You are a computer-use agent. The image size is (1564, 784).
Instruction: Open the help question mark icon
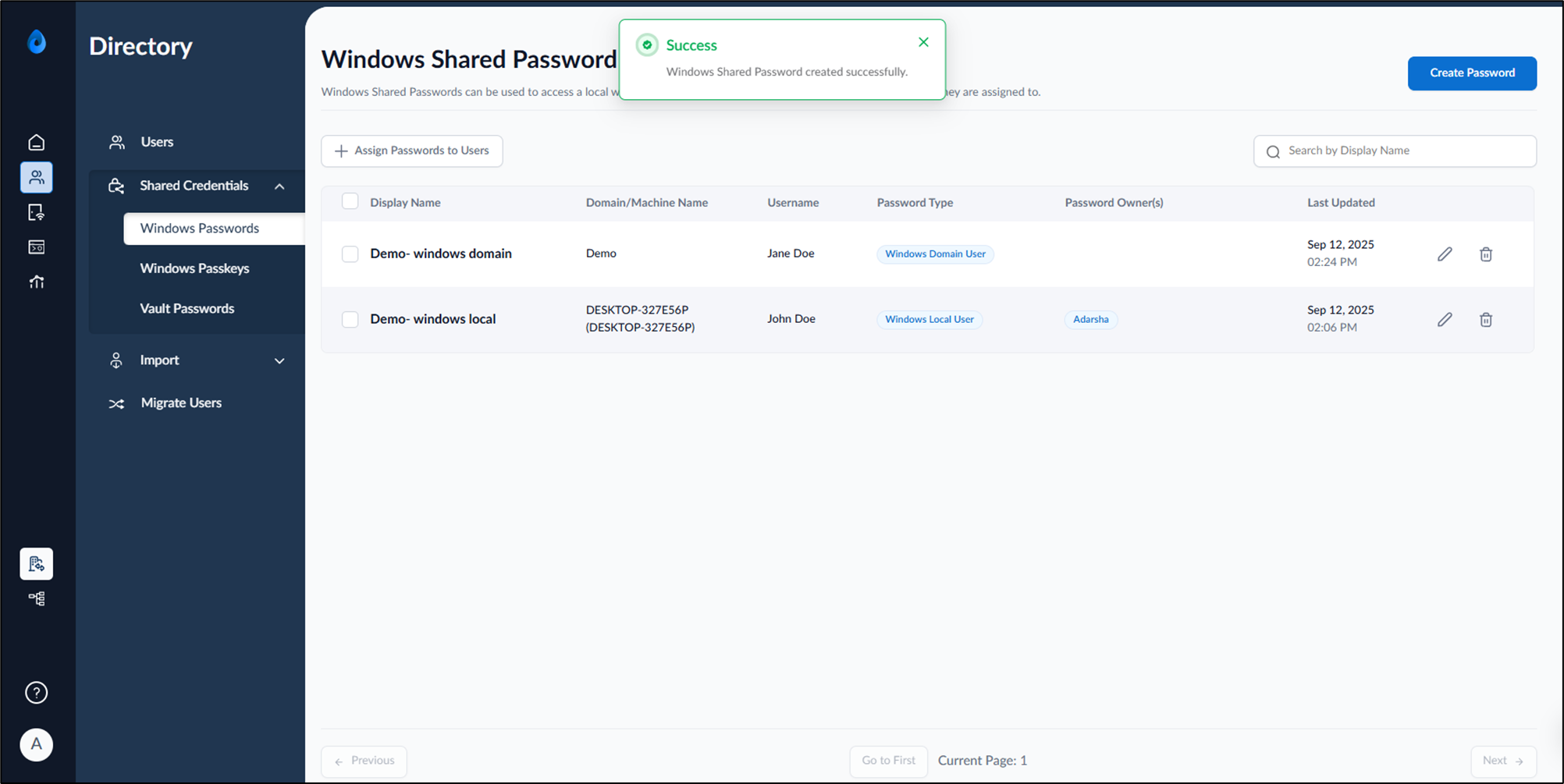(x=36, y=693)
